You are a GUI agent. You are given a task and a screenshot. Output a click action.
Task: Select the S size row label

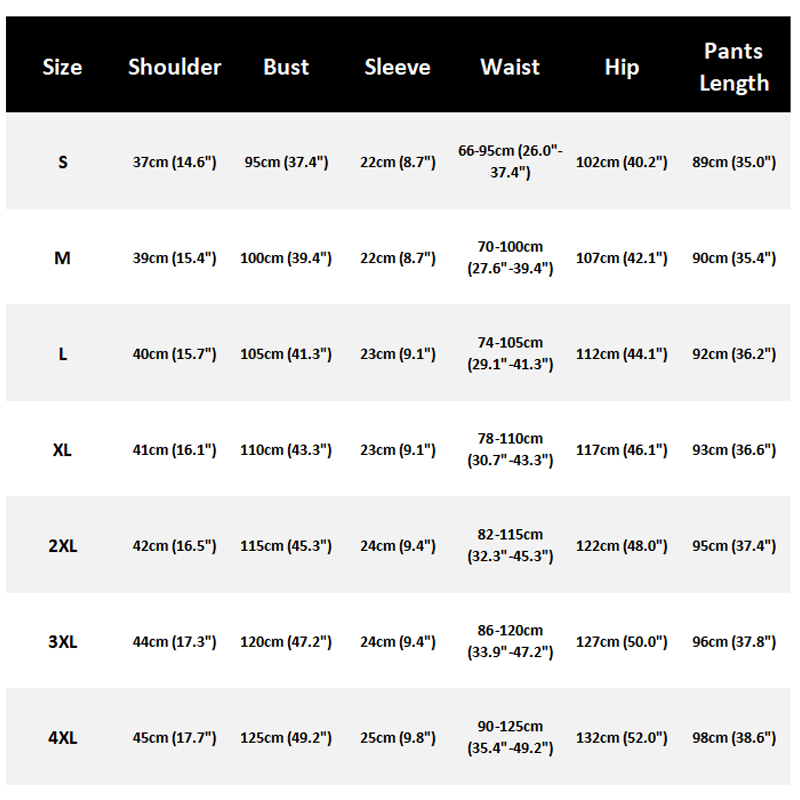pos(62,162)
